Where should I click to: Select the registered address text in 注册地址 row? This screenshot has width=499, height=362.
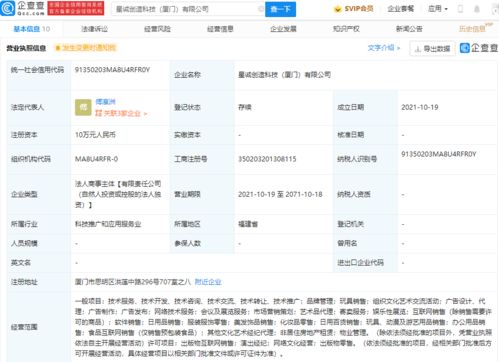coord(133,282)
